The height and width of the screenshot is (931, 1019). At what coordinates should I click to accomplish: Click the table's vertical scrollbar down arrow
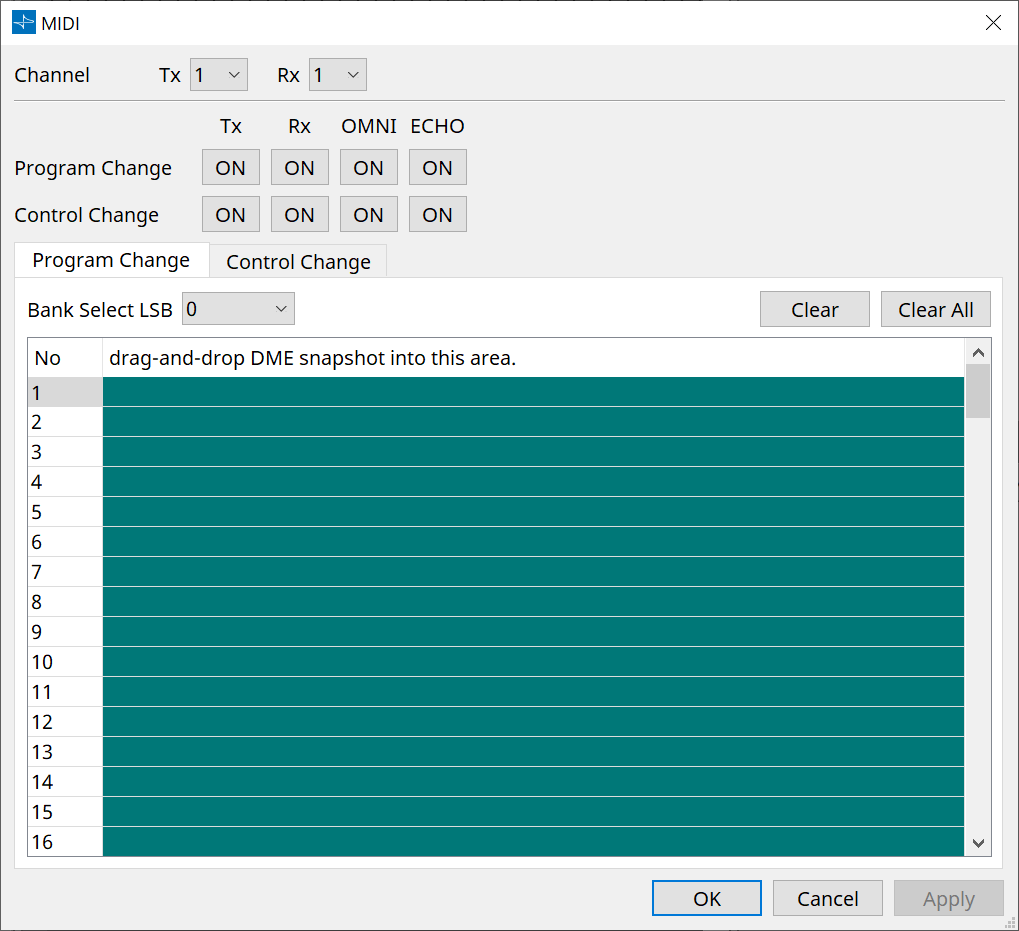[978, 845]
